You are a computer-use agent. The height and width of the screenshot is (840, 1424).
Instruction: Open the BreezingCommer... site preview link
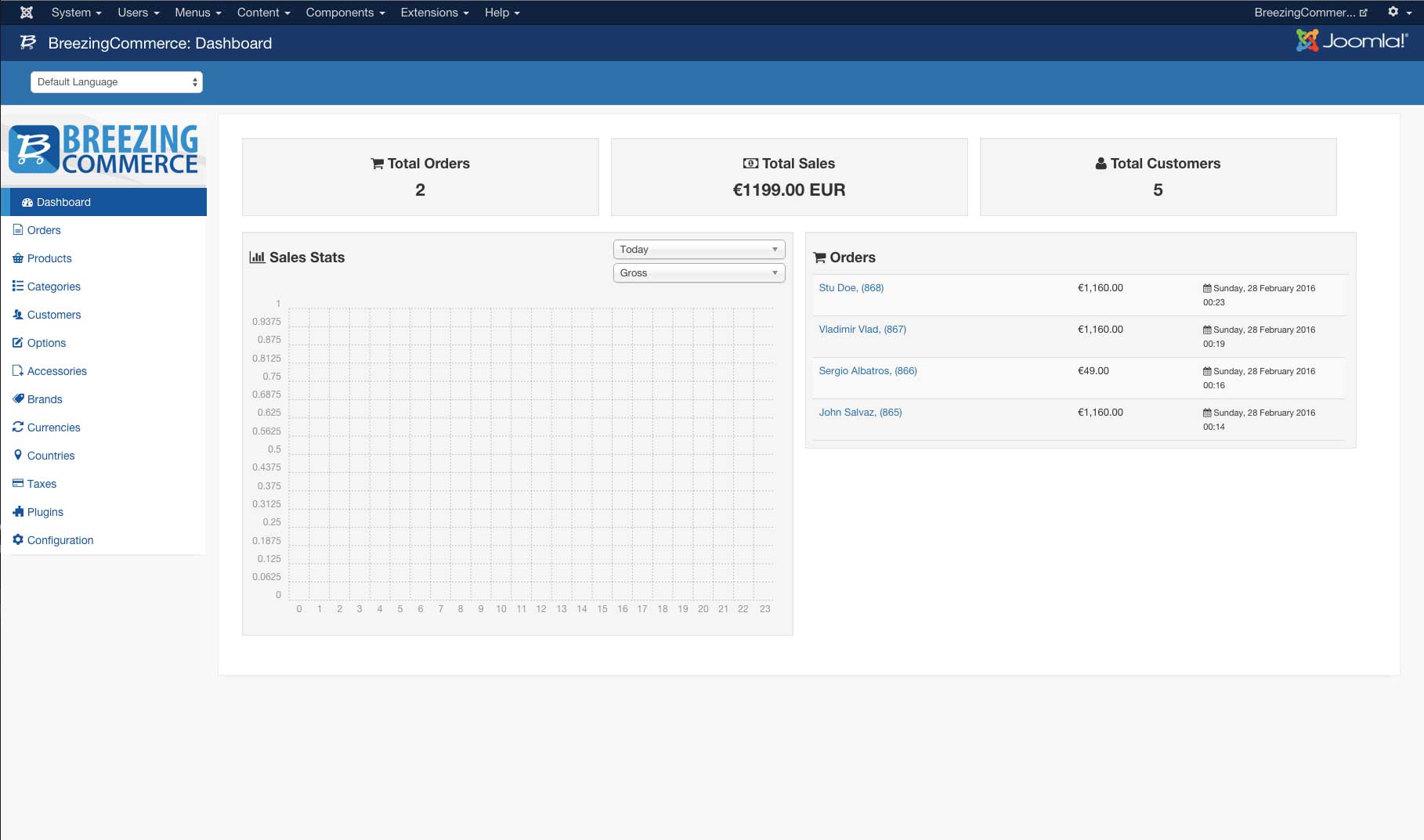pos(1310,13)
